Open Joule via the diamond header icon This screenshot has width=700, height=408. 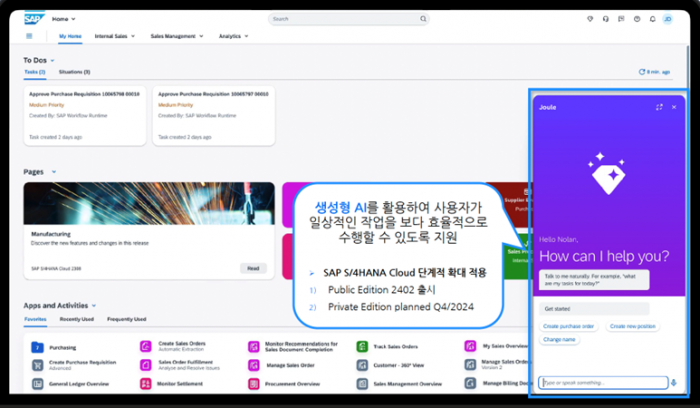[x=590, y=19]
